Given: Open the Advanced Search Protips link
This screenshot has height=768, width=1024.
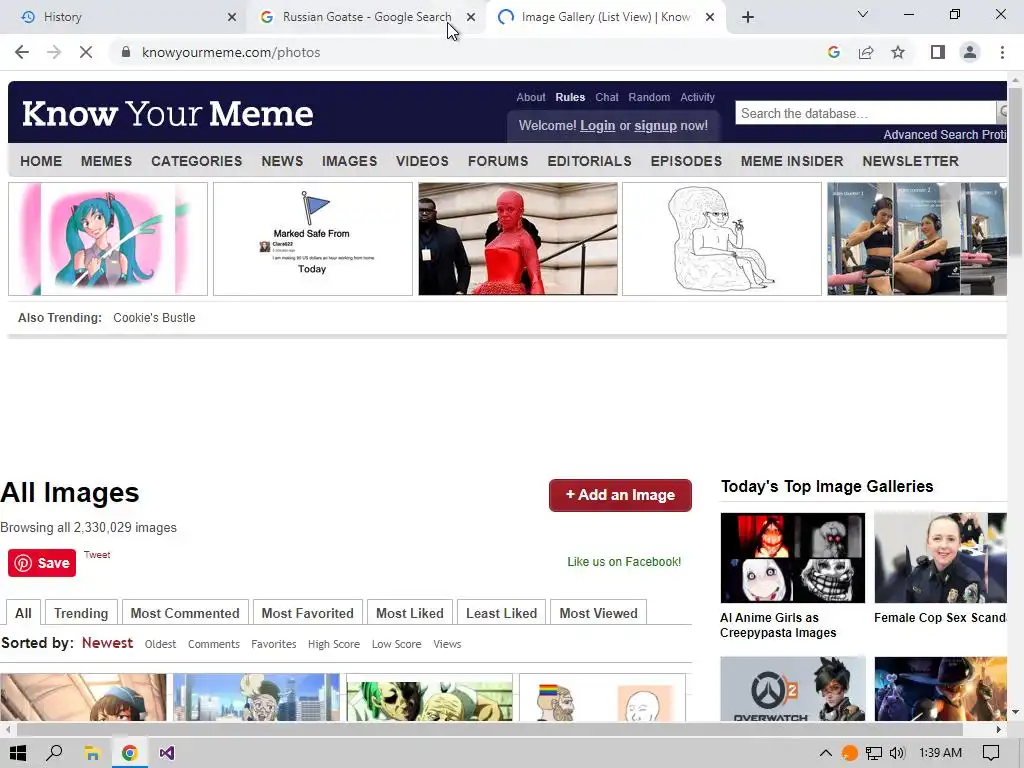Looking at the screenshot, I should pyautogui.click(x=945, y=135).
